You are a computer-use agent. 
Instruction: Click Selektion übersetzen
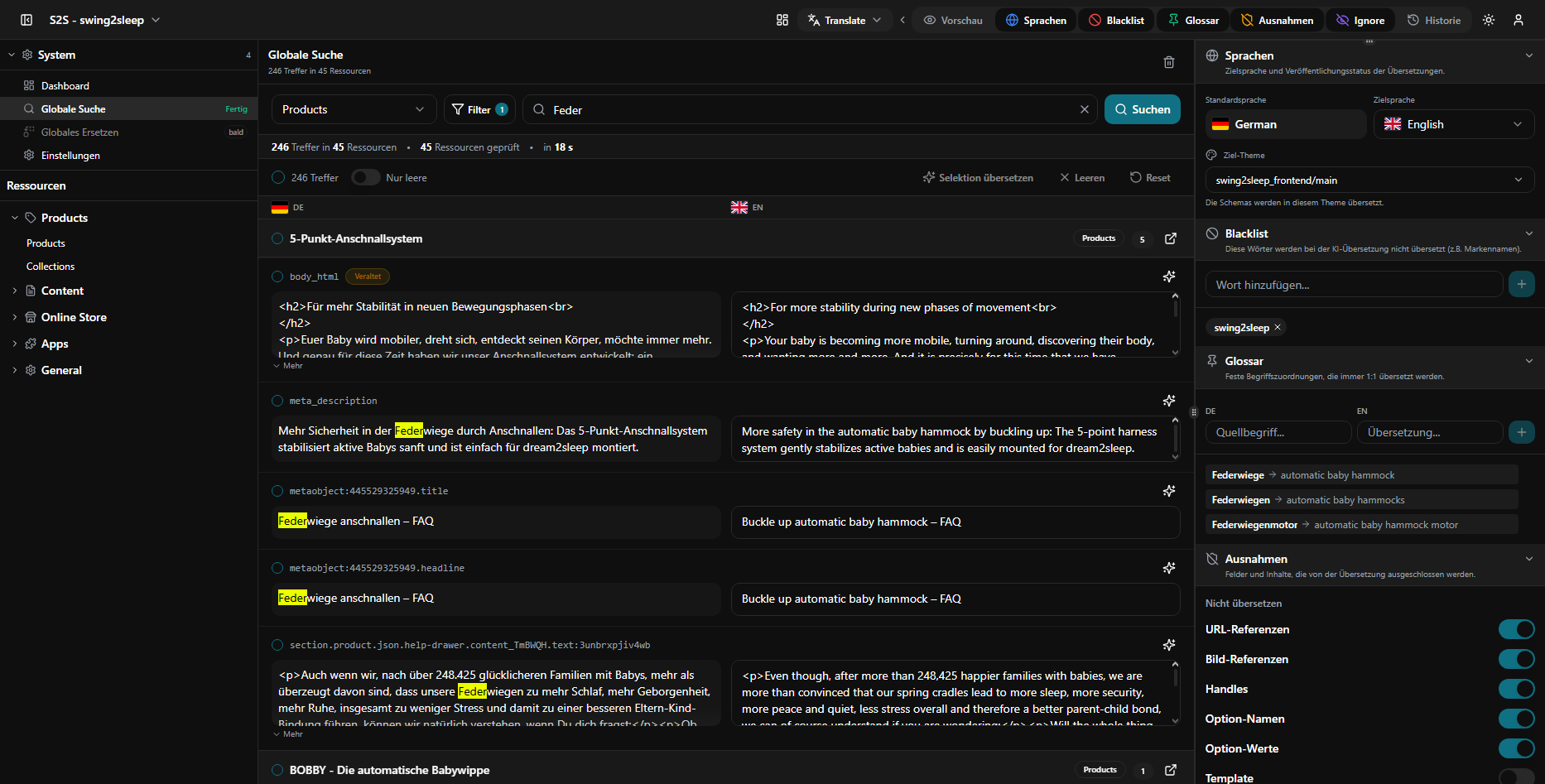tap(978, 177)
